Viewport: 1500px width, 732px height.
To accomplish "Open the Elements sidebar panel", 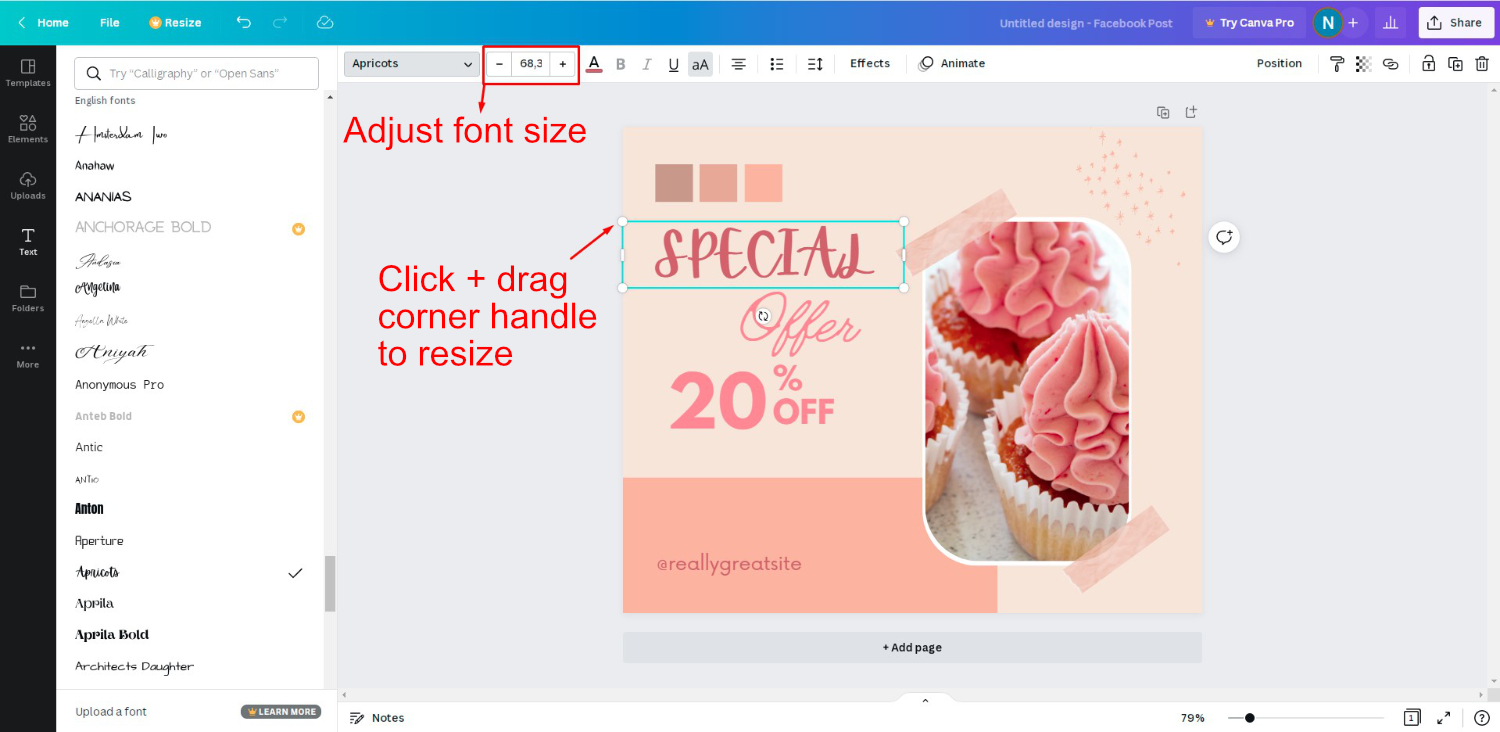I will 27,127.
